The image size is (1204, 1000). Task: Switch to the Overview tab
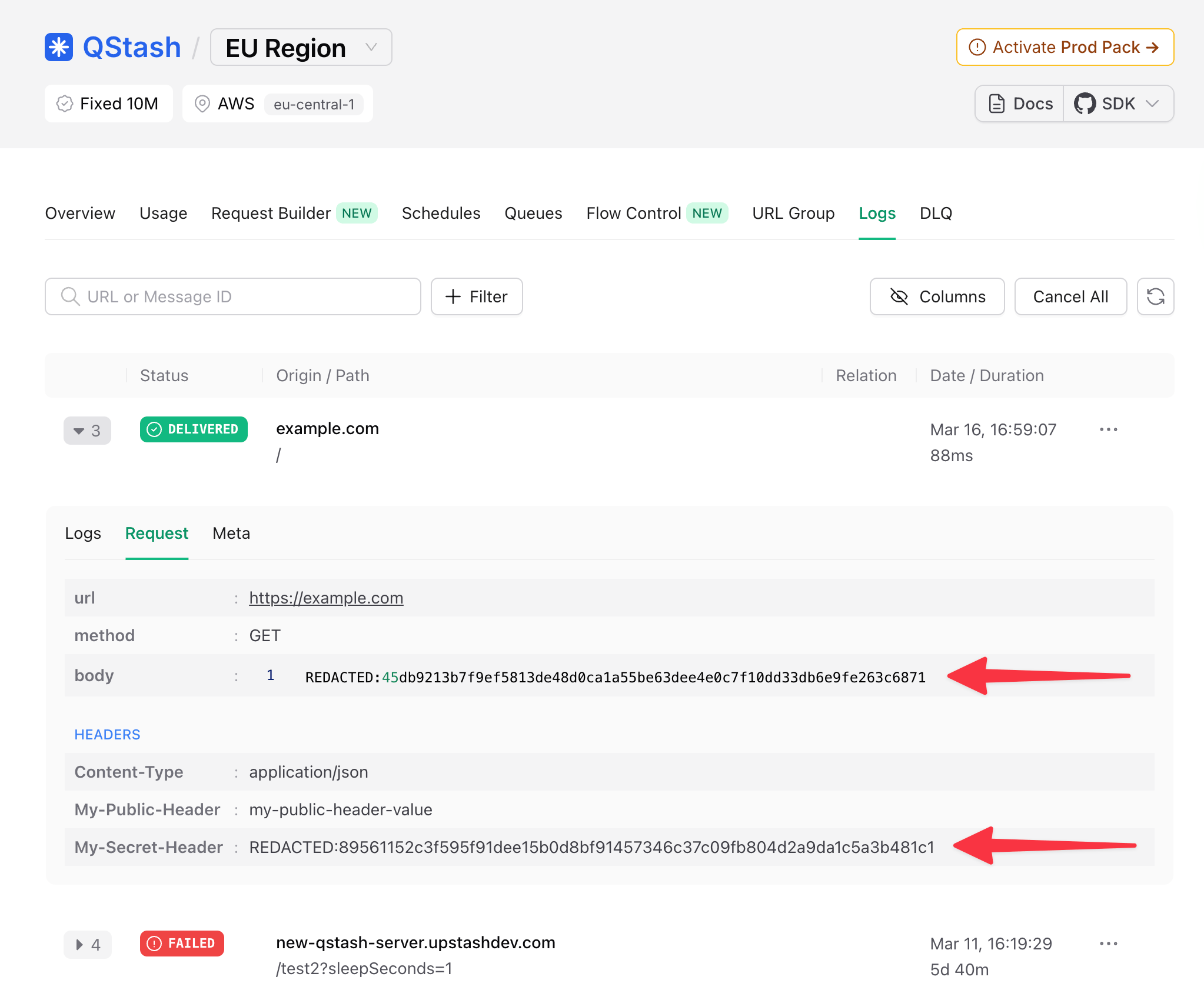tap(80, 213)
